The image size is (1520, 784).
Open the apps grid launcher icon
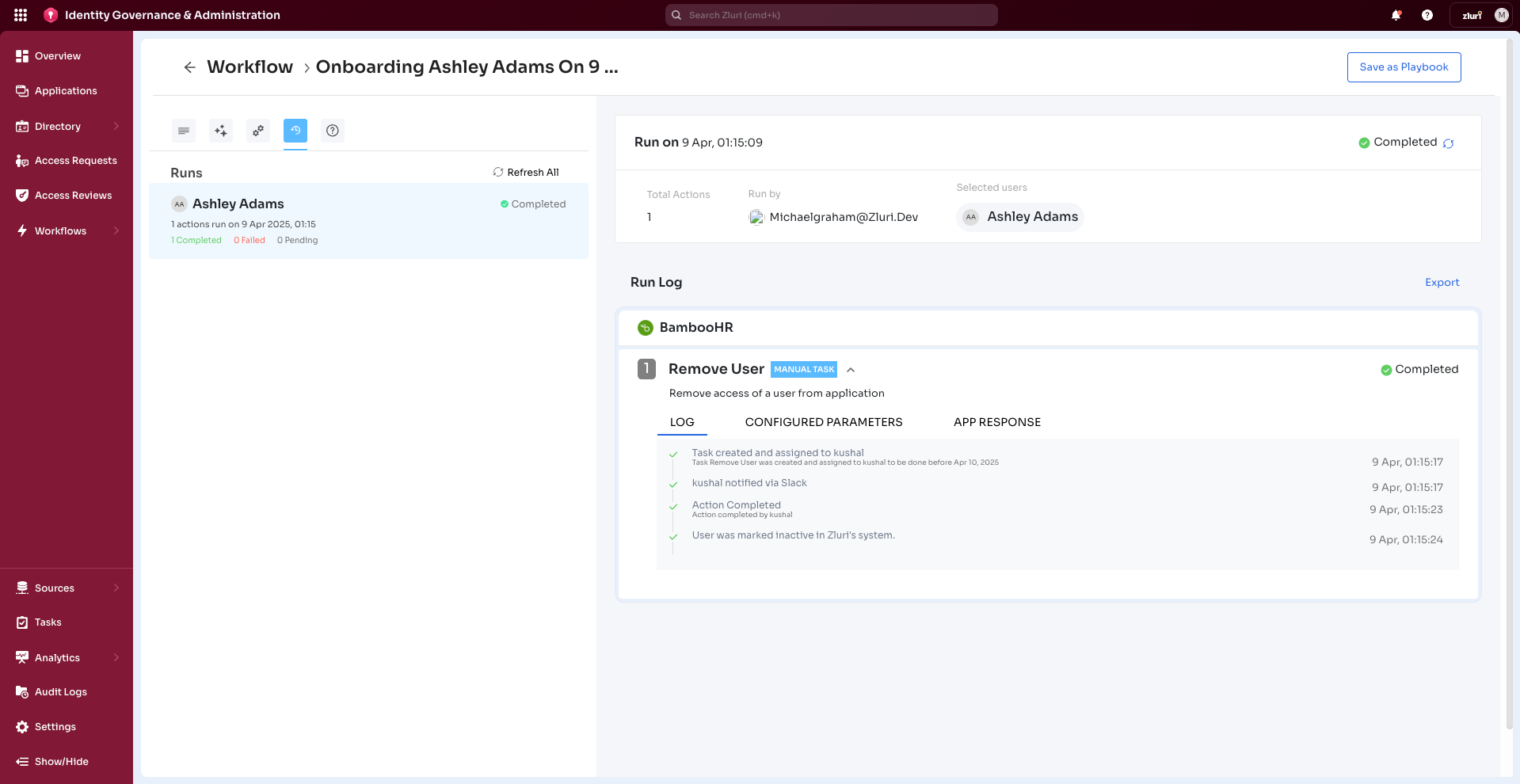point(21,15)
